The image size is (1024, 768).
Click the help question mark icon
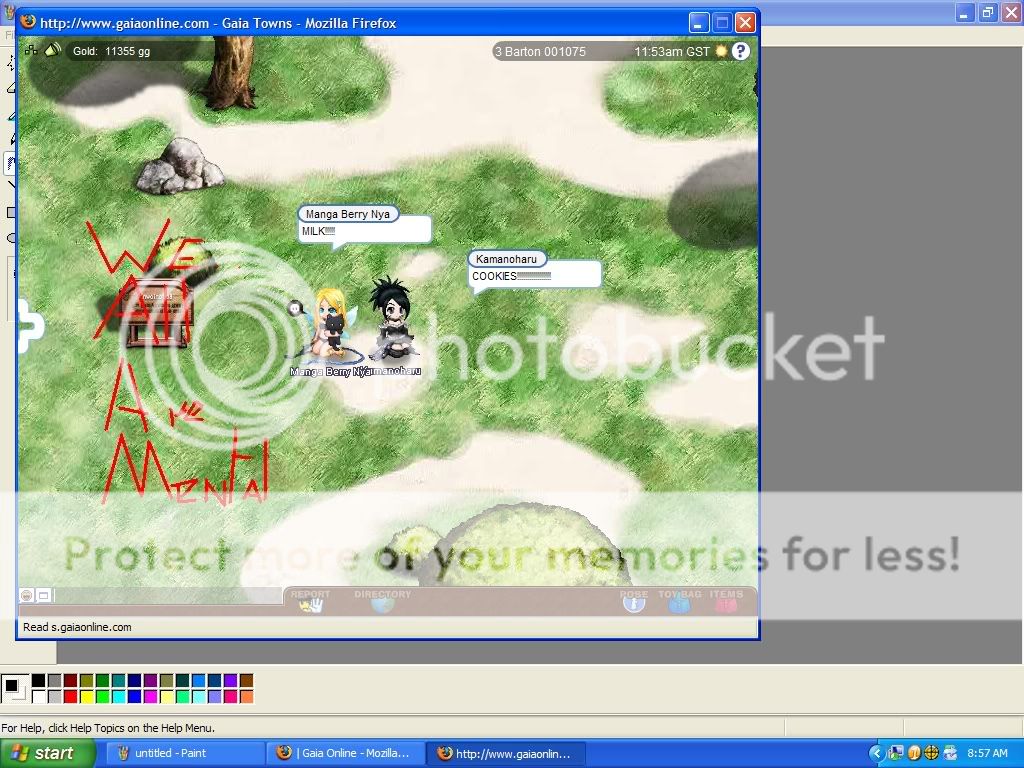pos(740,51)
